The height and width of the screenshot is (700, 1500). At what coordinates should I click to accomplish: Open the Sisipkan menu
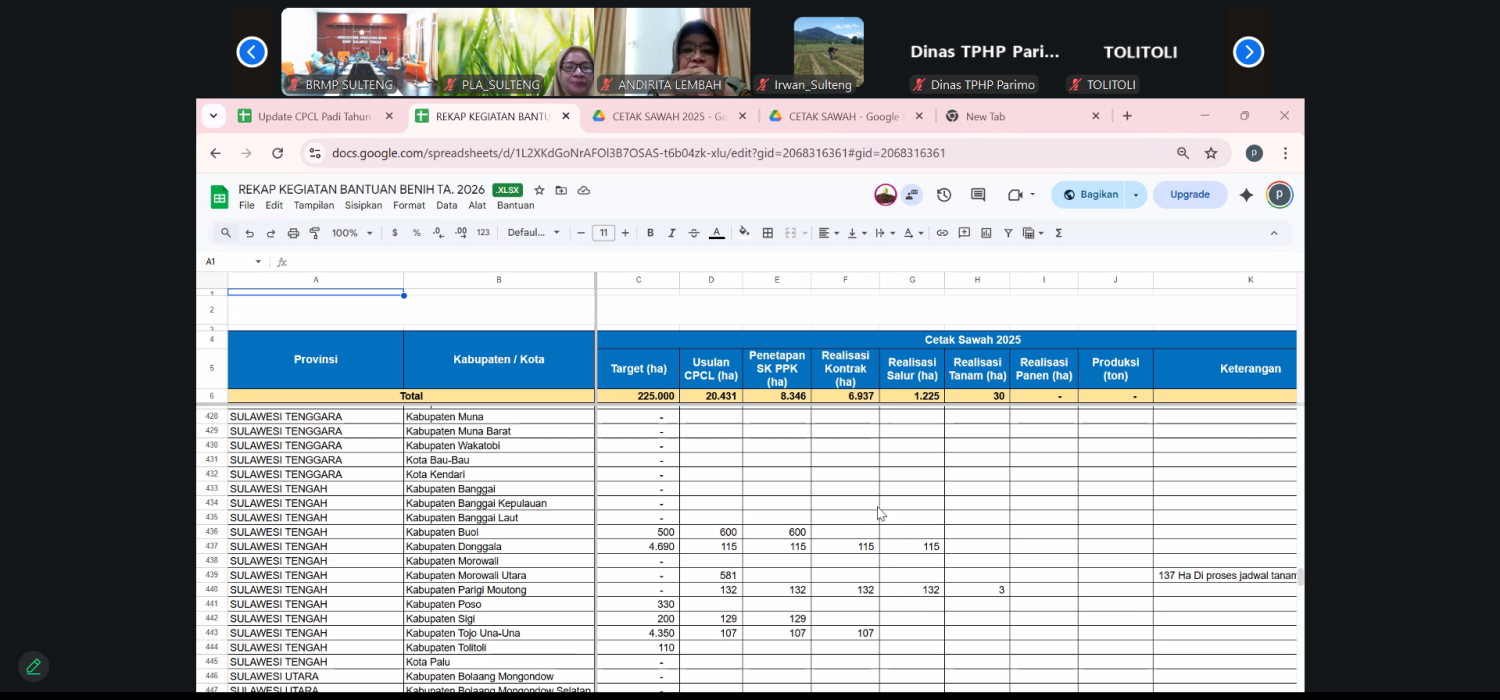point(363,205)
